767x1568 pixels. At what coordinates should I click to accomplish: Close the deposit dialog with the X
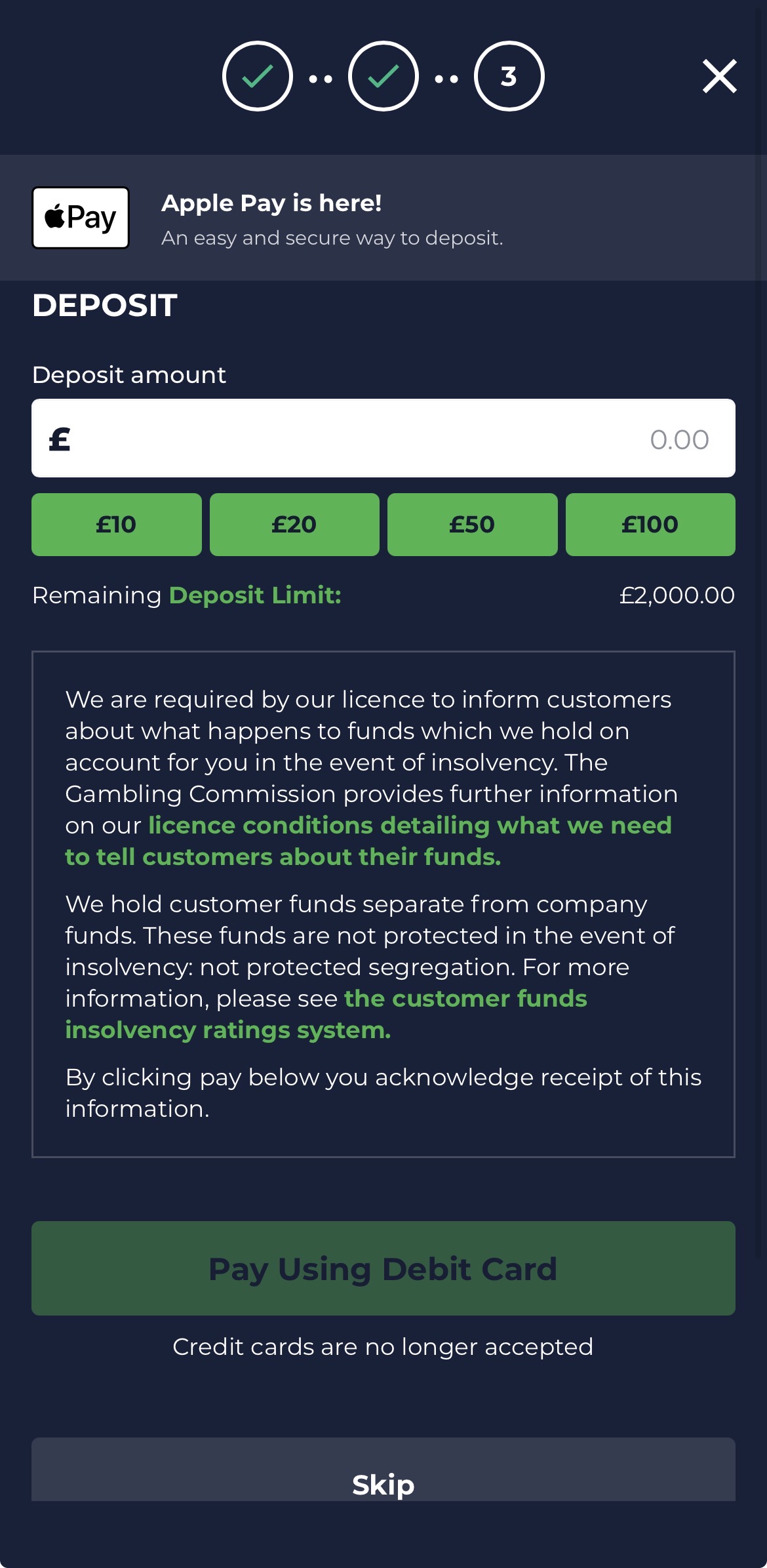pos(719,76)
